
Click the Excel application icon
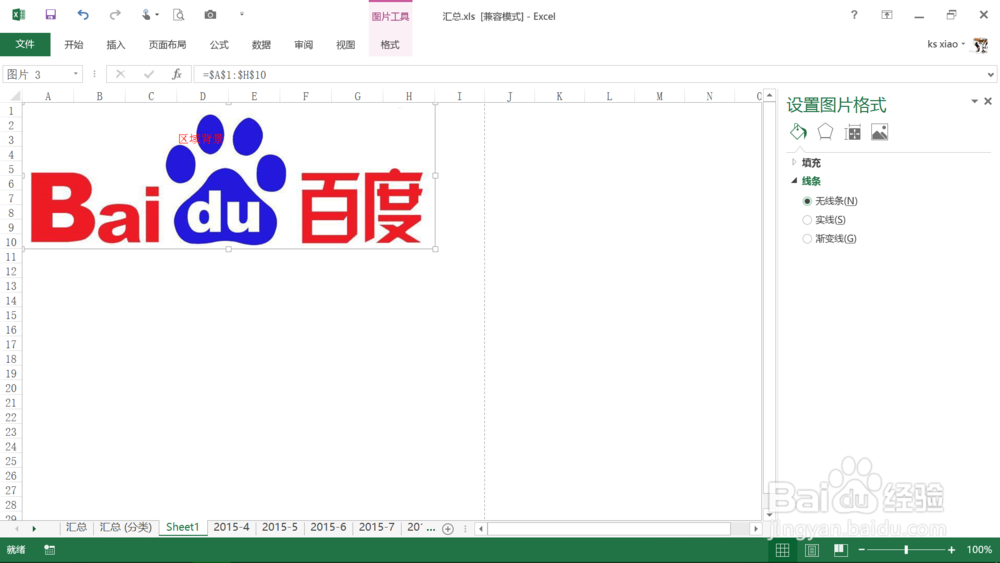(18, 15)
